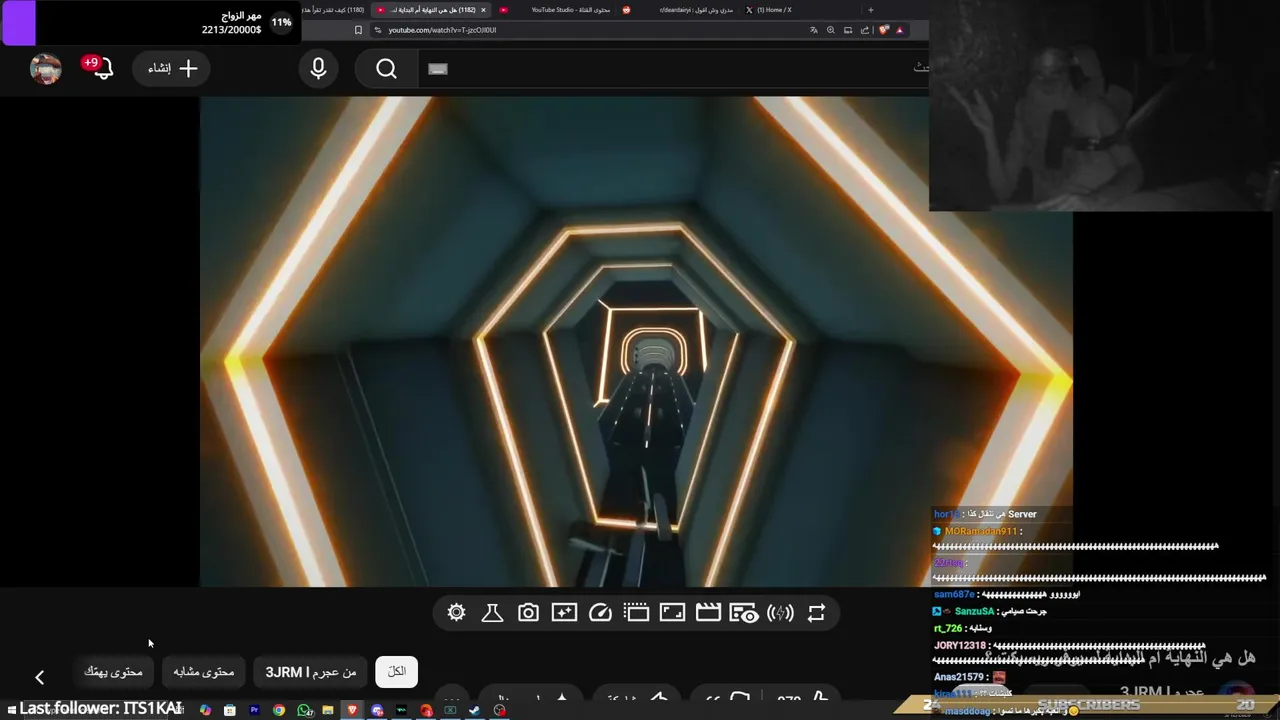Click the إنشاء create button

[x=172, y=68]
